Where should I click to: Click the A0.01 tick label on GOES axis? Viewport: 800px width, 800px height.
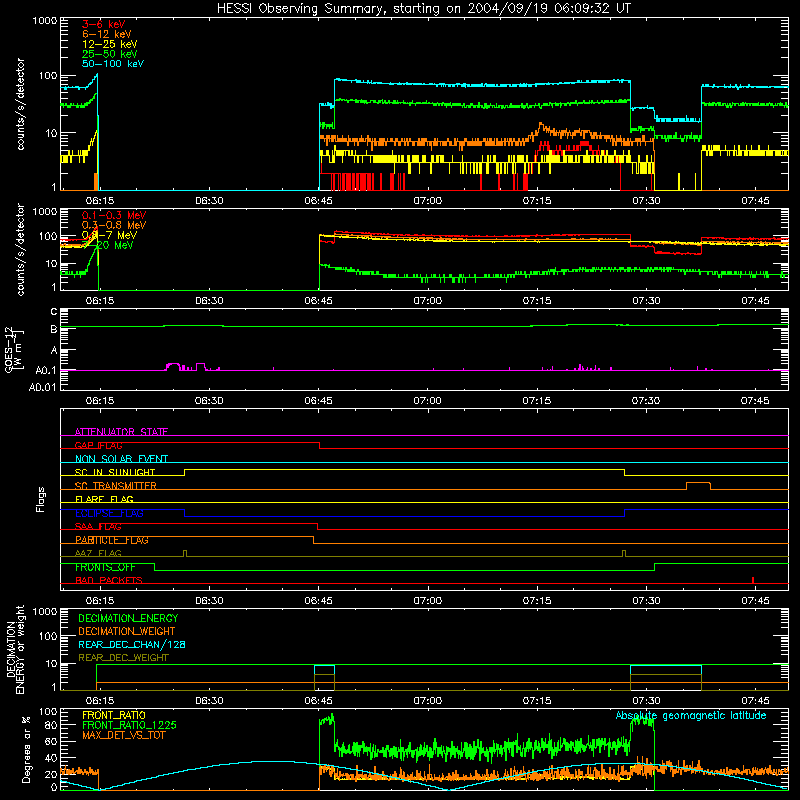(x=43, y=388)
